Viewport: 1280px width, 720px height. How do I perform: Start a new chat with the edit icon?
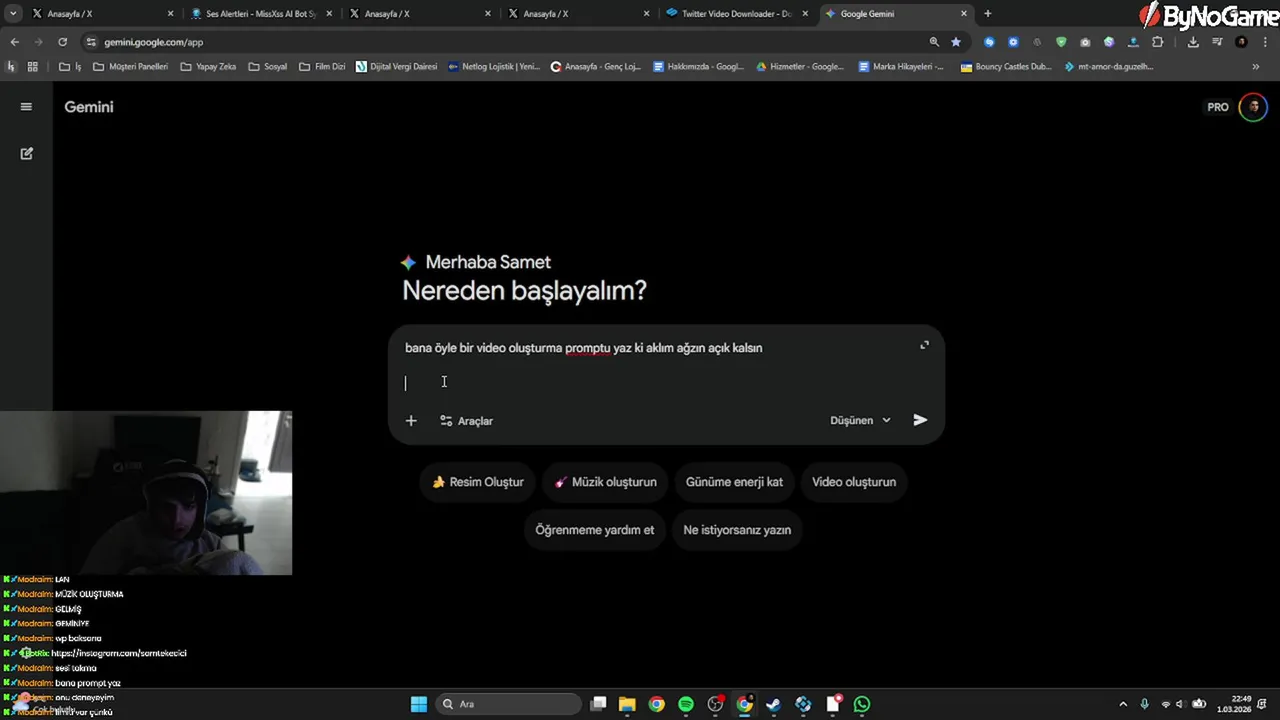tap(27, 153)
